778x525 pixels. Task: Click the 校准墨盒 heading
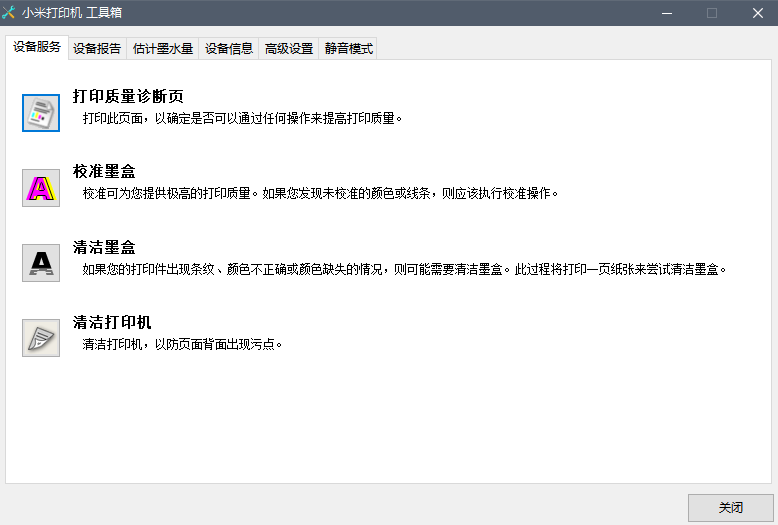point(104,171)
